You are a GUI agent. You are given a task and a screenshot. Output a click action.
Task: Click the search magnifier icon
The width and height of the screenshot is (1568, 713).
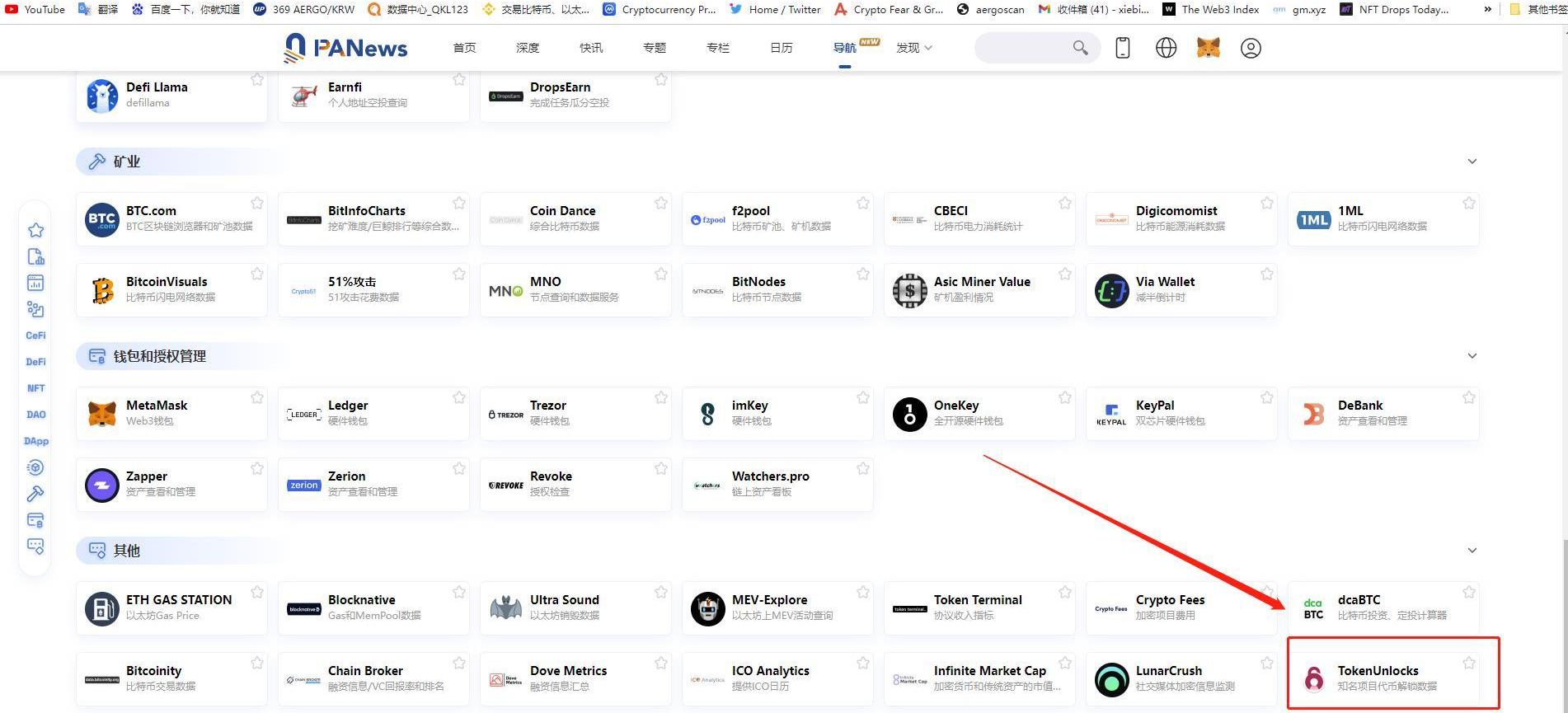click(x=1080, y=48)
